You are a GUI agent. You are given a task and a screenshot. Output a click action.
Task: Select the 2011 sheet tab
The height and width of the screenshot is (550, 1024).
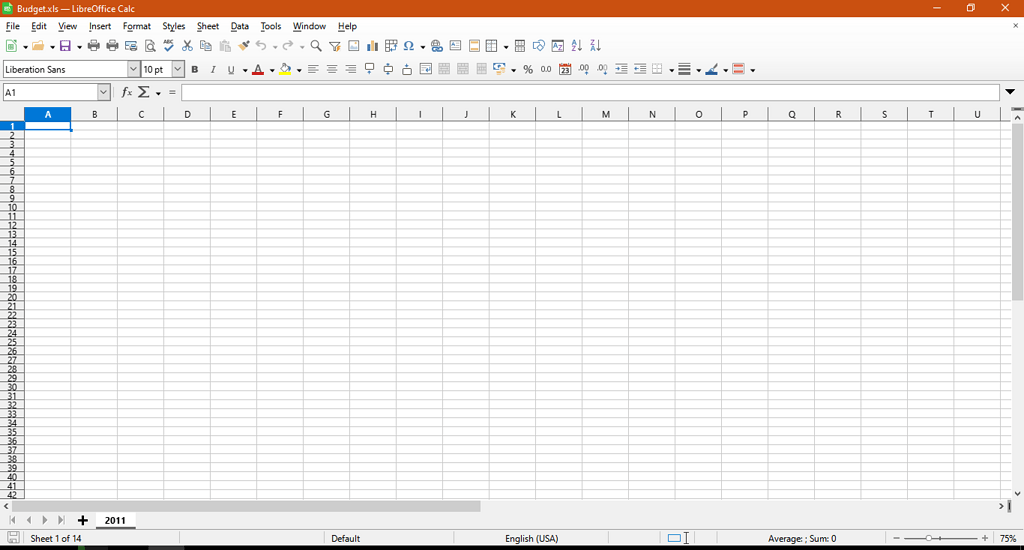[115, 521]
